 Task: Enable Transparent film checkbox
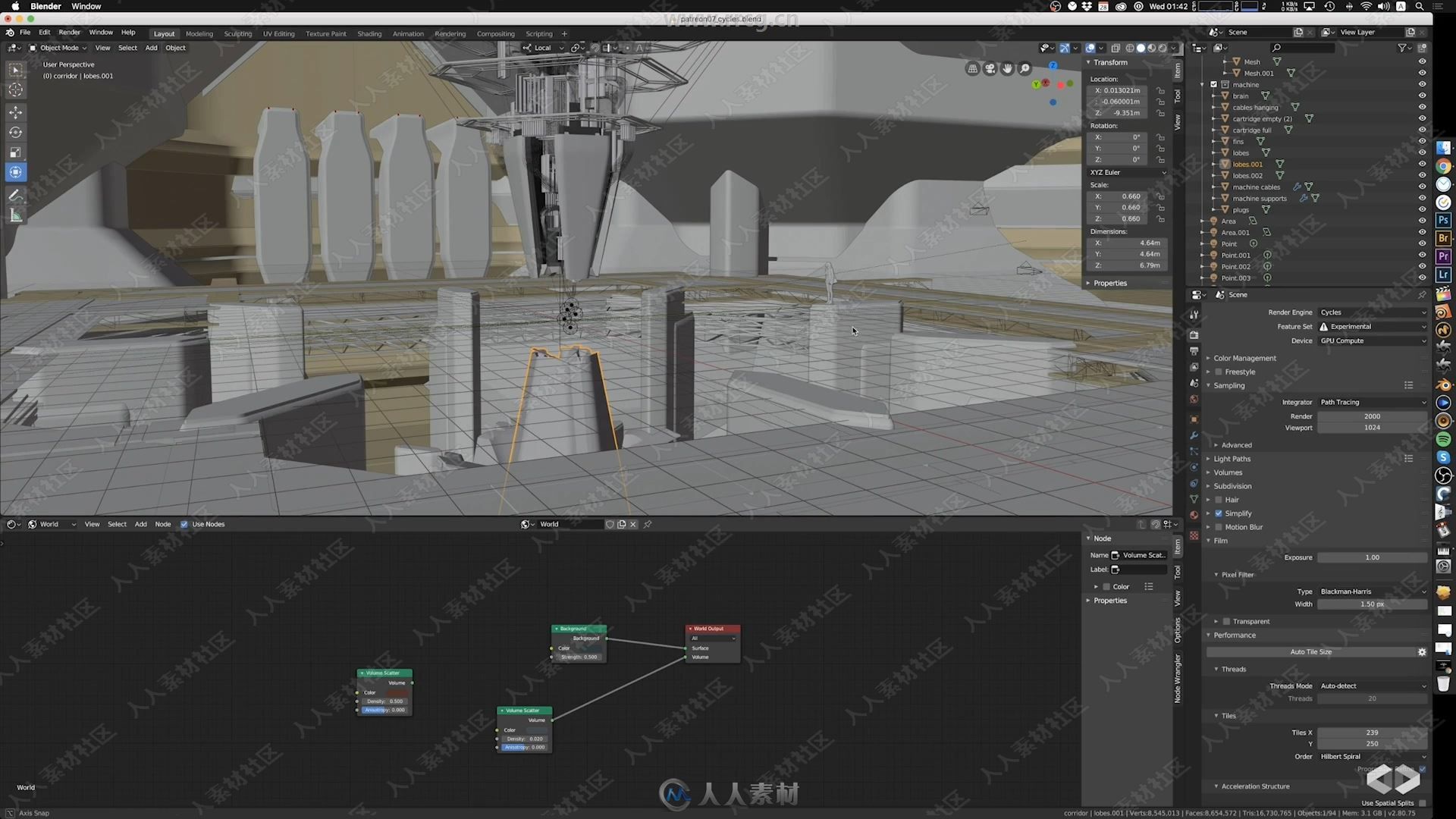1226,622
